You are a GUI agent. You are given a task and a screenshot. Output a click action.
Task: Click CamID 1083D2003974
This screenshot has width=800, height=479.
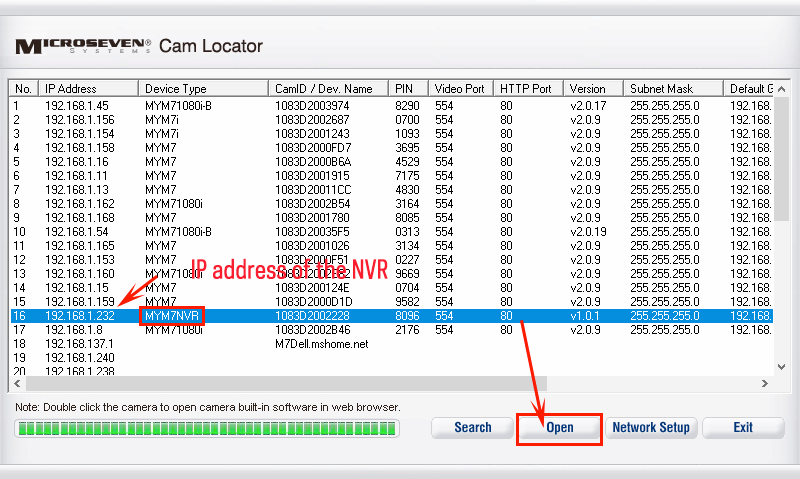312,106
